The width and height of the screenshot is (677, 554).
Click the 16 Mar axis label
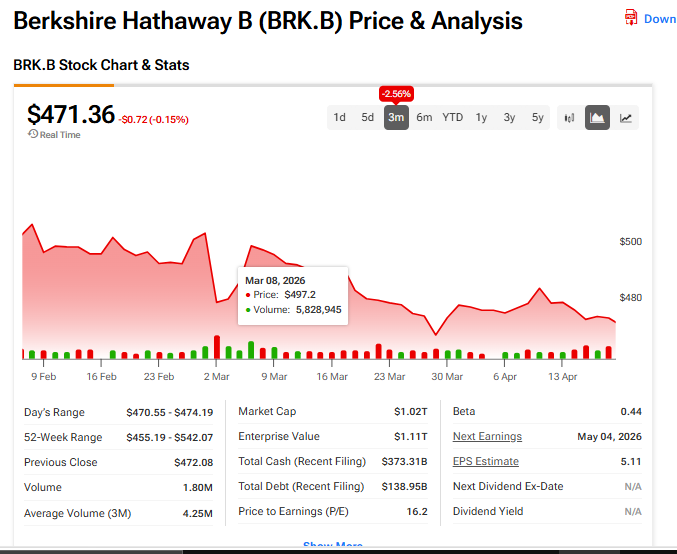(x=332, y=377)
